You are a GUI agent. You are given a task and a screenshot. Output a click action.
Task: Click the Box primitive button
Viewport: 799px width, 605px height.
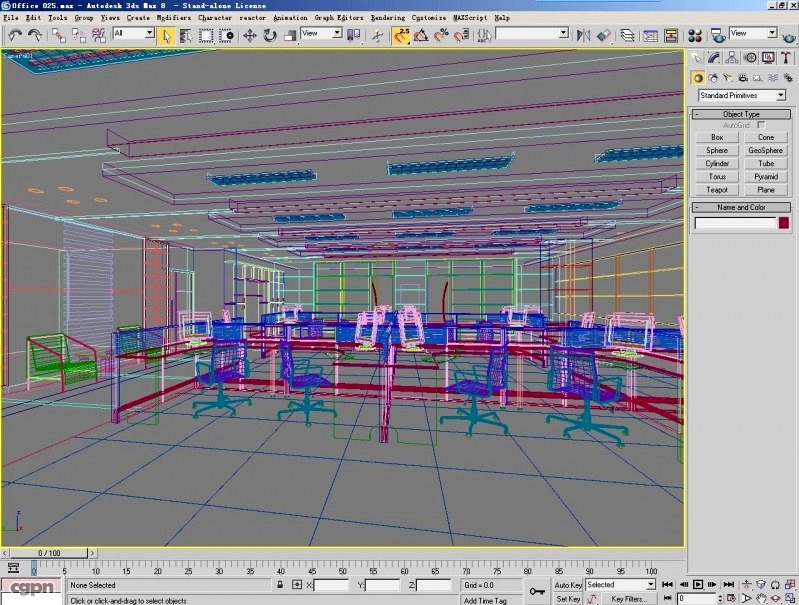717,137
